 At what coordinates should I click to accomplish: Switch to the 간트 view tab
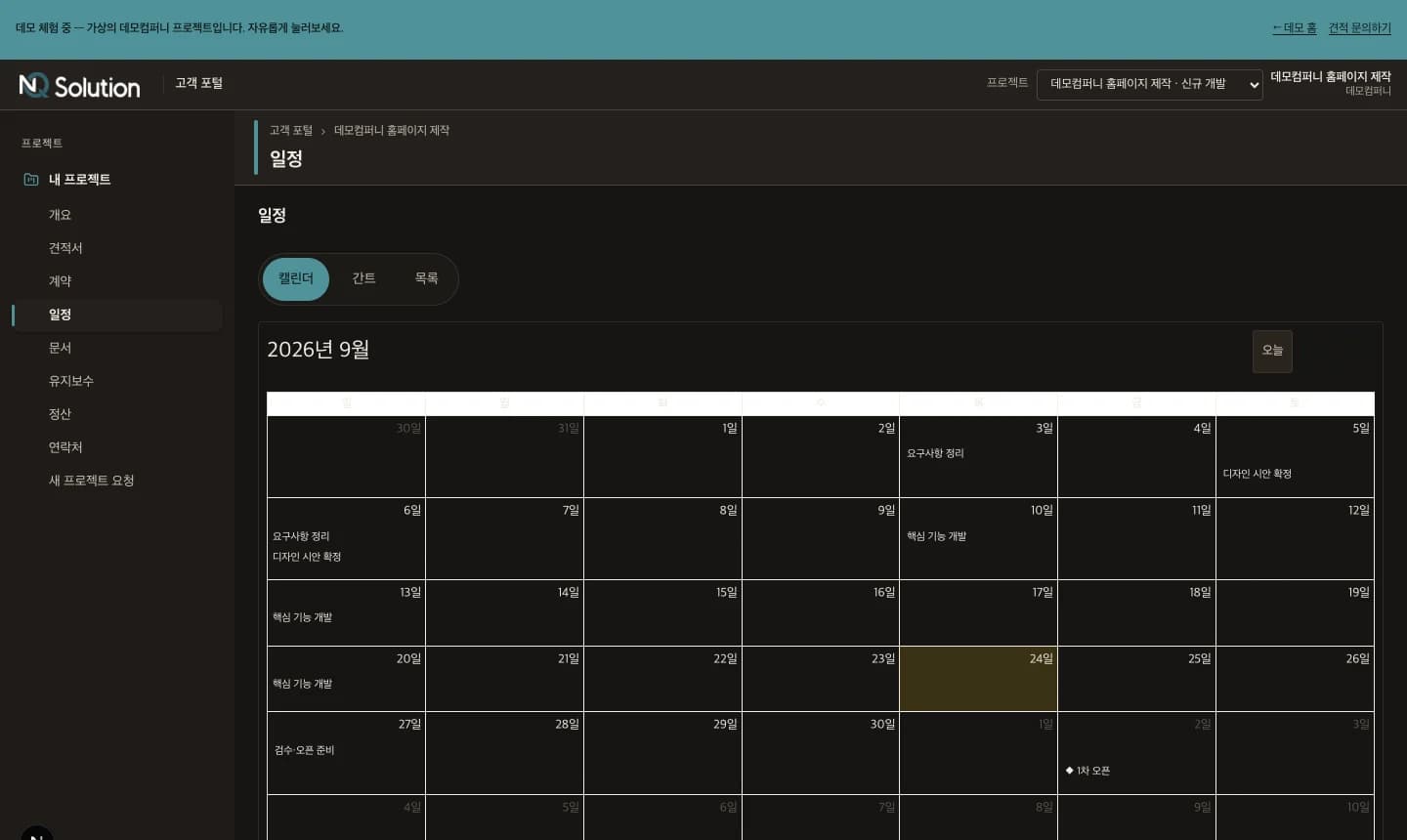pyautogui.click(x=363, y=278)
